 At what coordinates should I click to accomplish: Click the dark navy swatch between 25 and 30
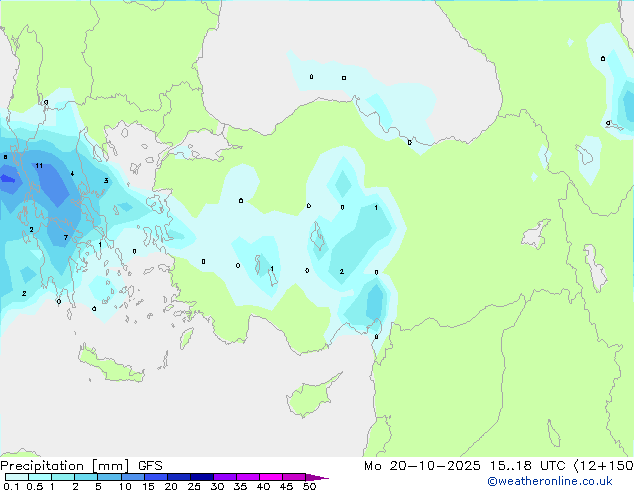pyautogui.click(x=202, y=477)
